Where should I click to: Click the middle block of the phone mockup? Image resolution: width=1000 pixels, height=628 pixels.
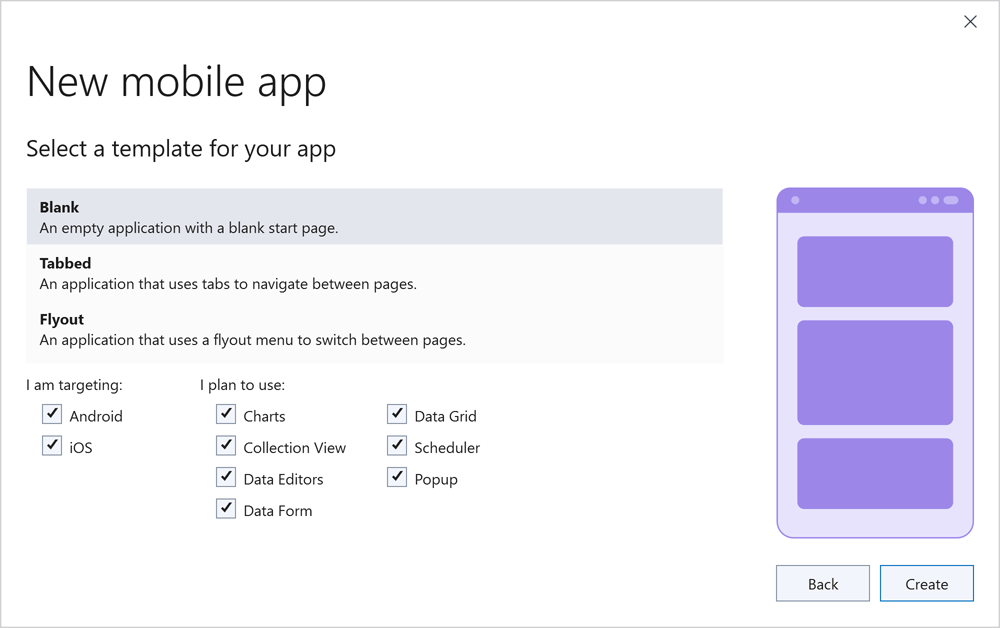click(875, 373)
